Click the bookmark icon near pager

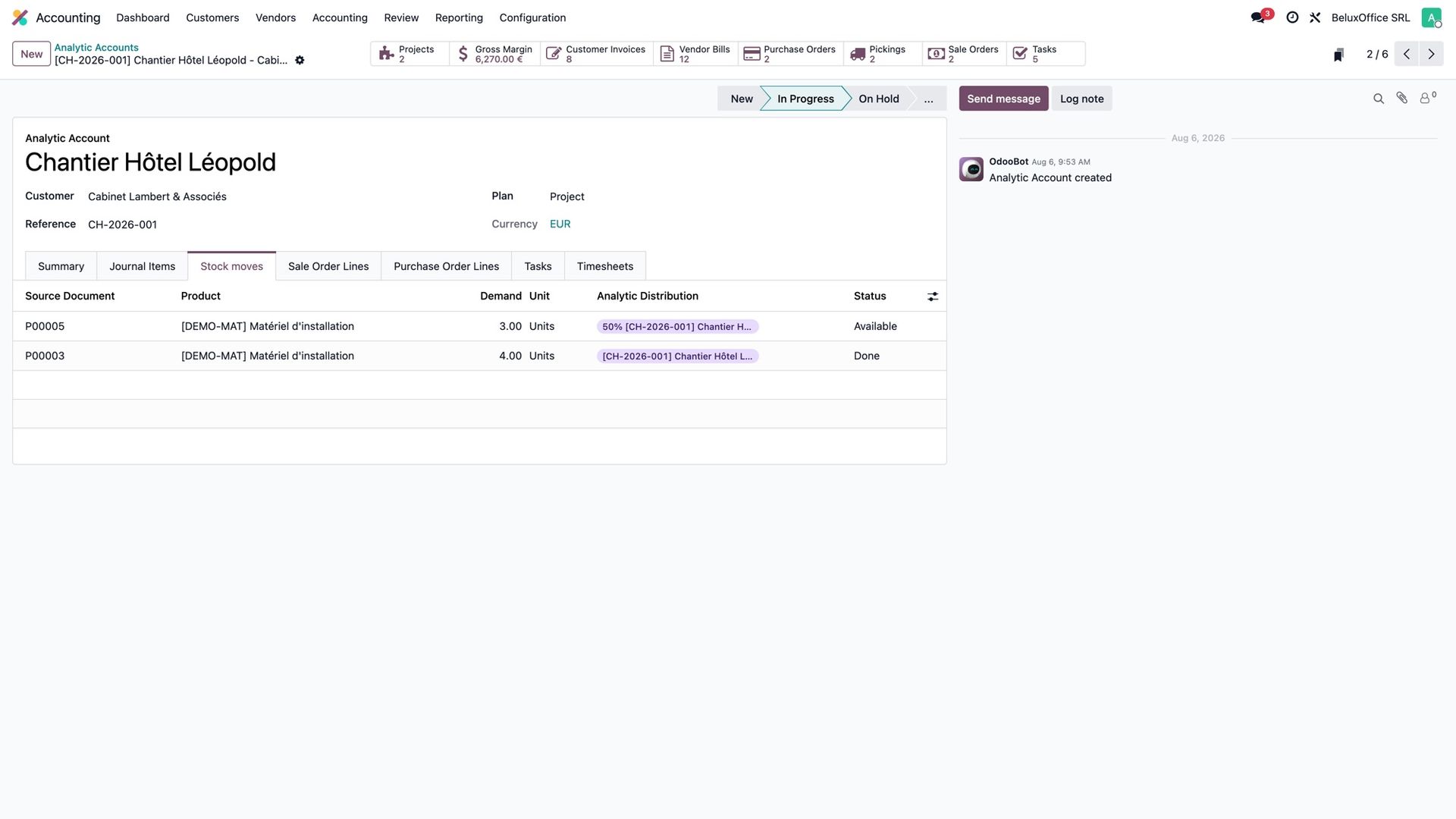click(x=1338, y=55)
